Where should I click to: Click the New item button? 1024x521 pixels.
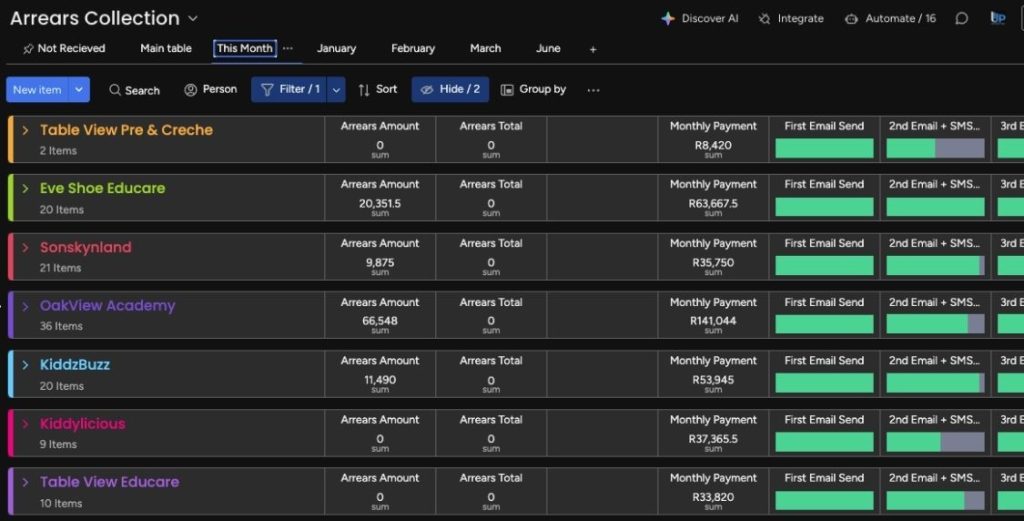pyautogui.click(x=37, y=90)
